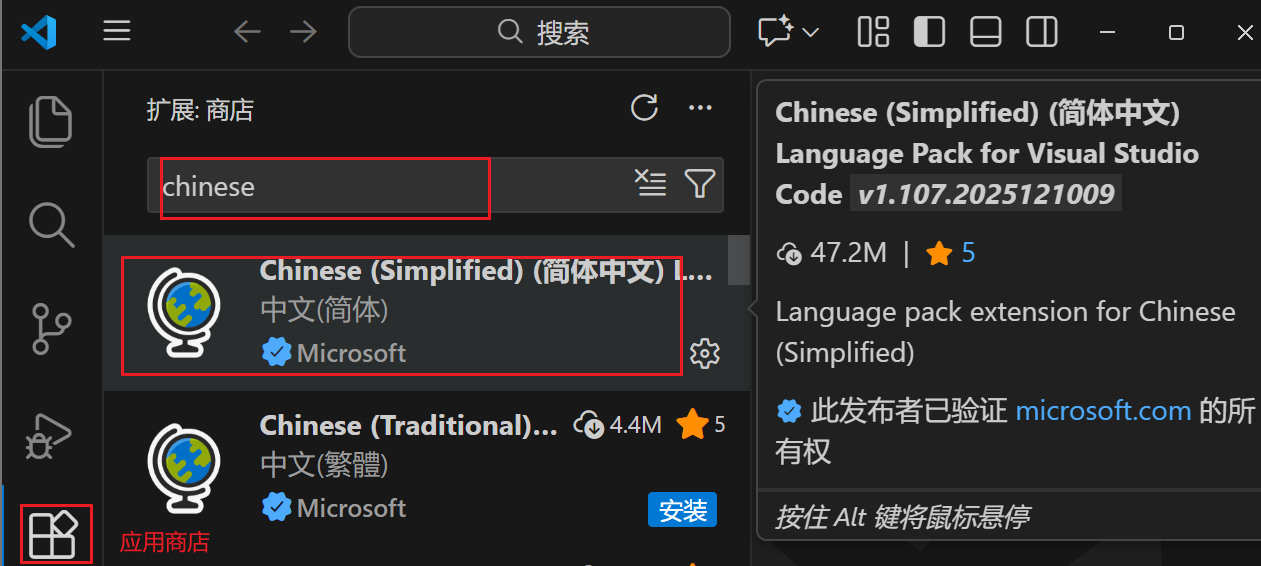Toggle the primary side bar visibility
The width and height of the screenshot is (1261, 566).
click(x=930, y=32)
